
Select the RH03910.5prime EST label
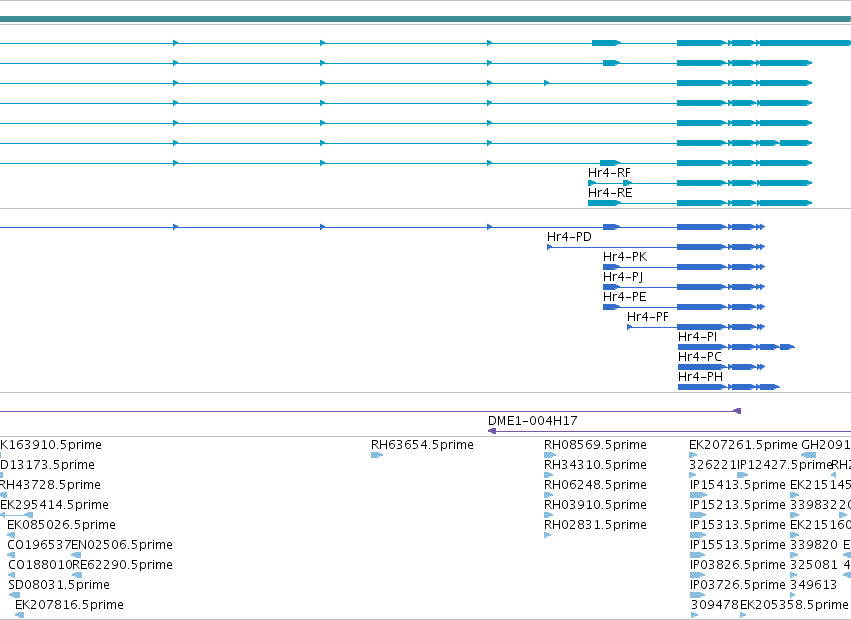point(595,505)
